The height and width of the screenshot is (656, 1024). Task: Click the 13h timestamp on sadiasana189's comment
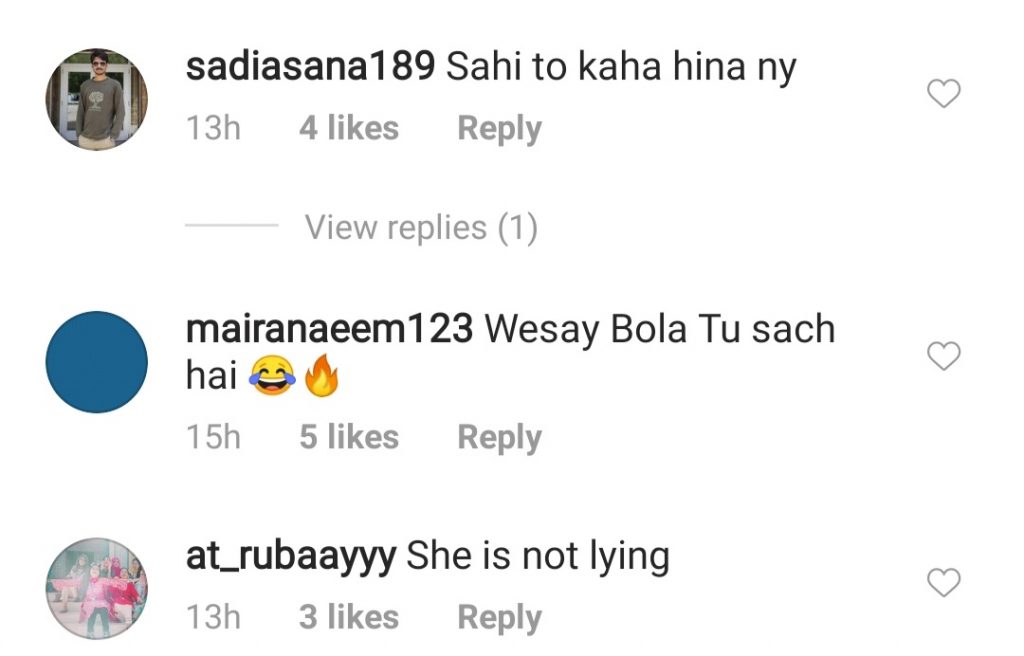214,127
